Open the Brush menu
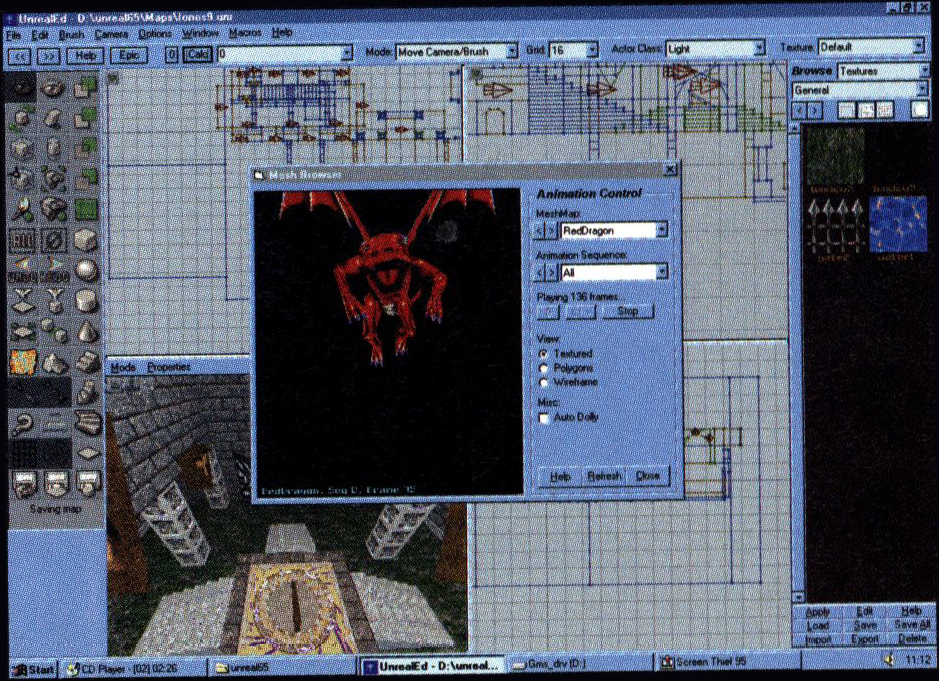The image size is (939, 681). (x=71, y=35)
